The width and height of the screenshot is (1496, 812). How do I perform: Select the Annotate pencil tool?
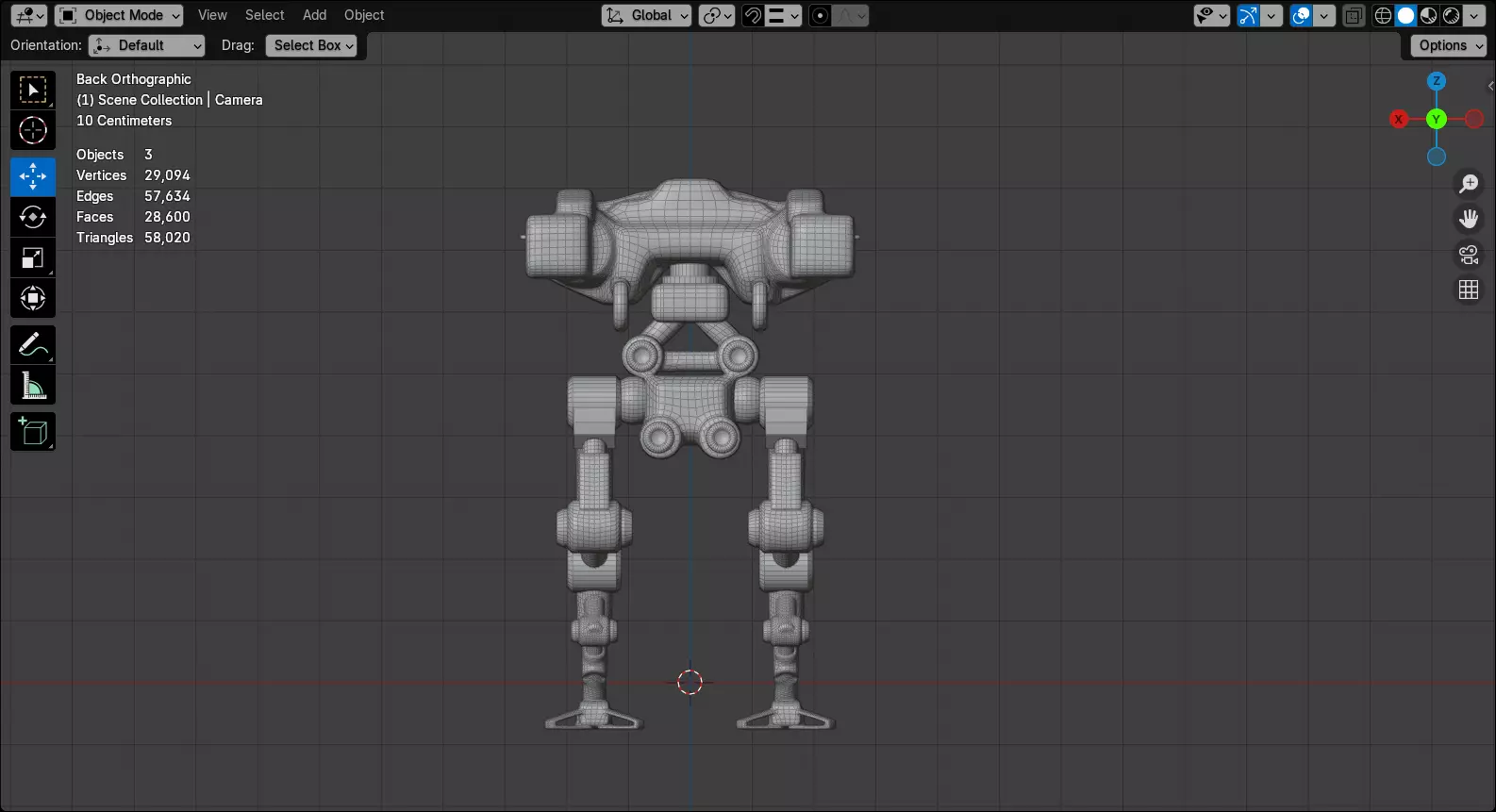pyautogui.click(x=33, y=345)
